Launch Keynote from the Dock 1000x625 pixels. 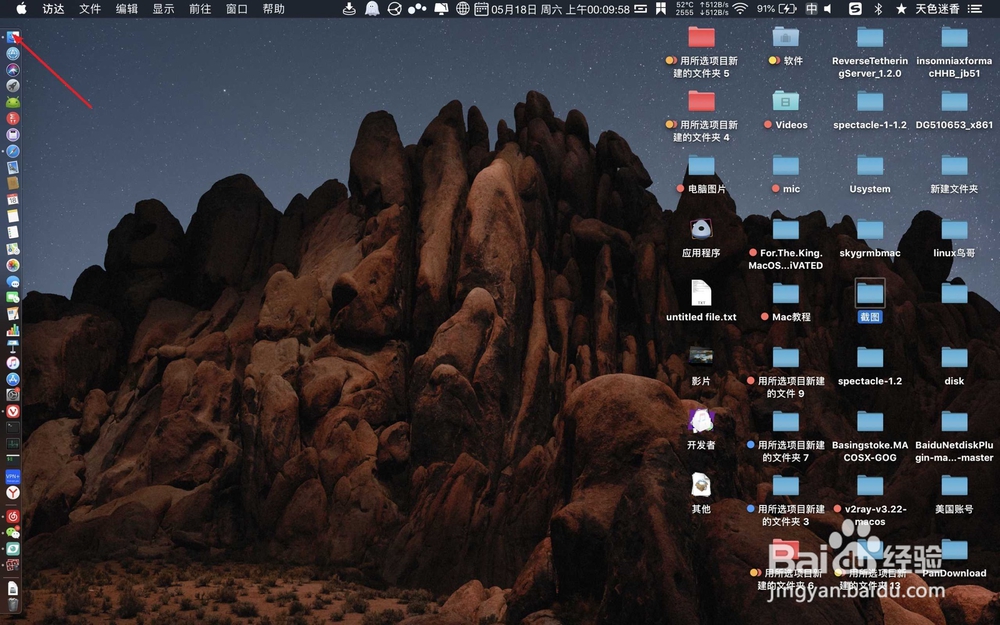(x=13, y=346)
